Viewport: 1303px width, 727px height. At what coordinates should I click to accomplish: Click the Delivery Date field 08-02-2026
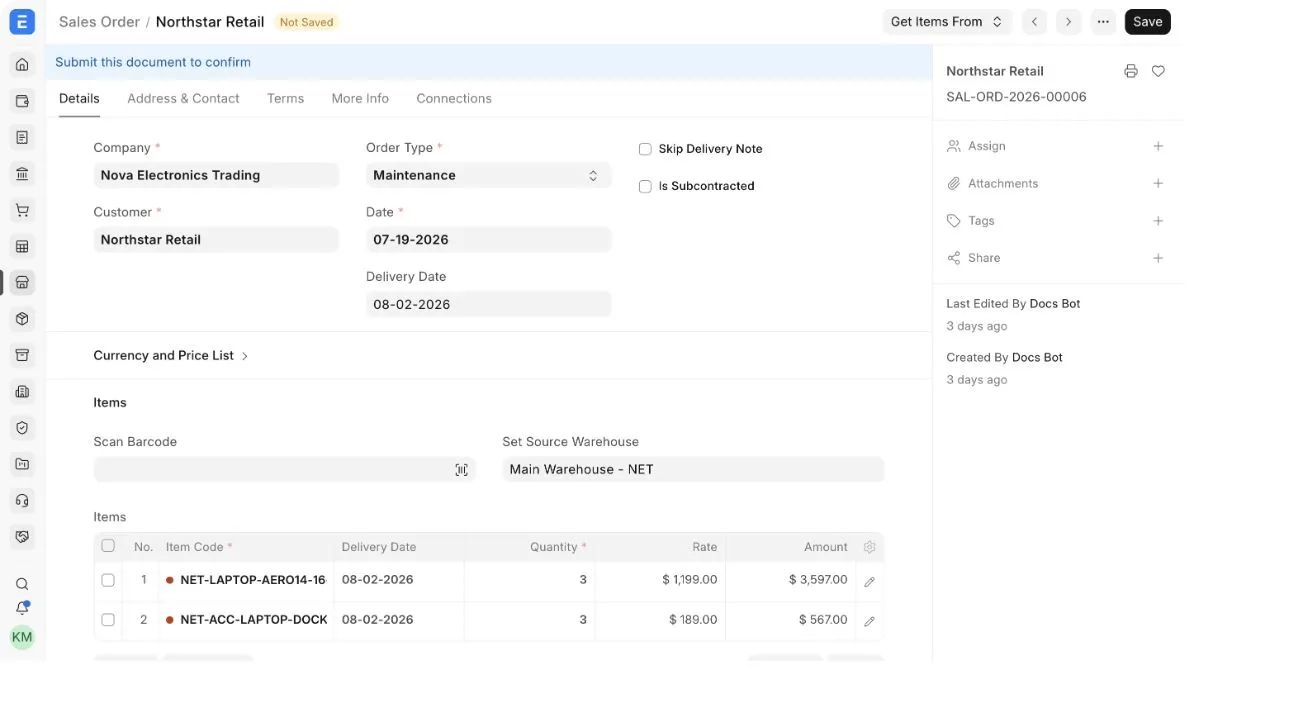coord(488,304)
